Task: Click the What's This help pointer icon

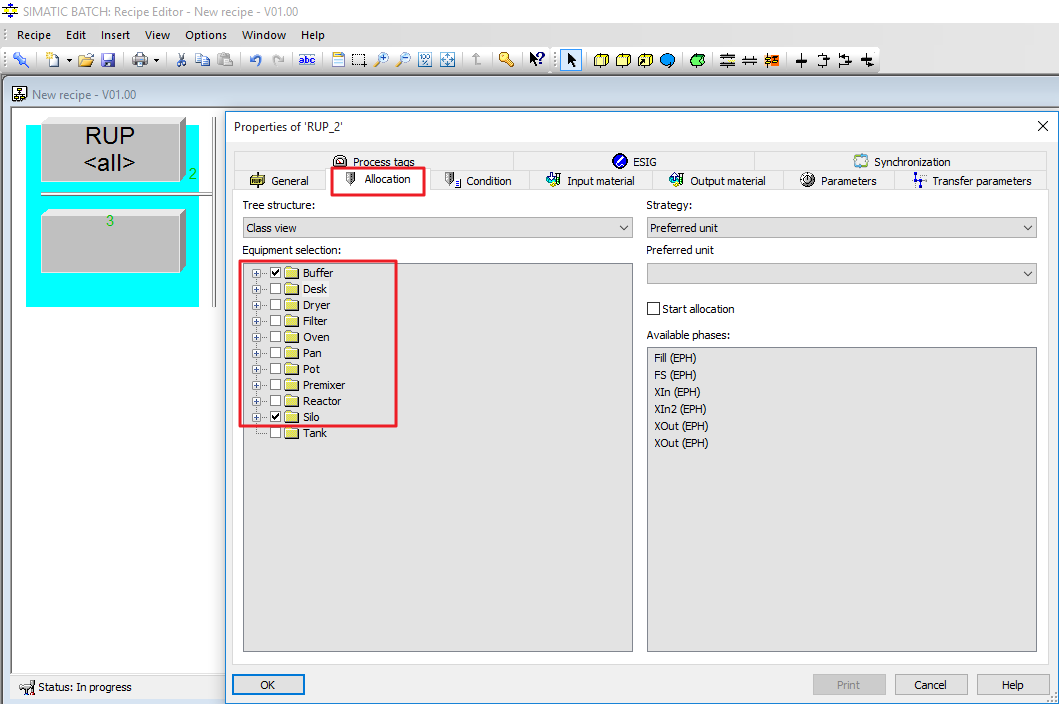Action: point(536,60)
